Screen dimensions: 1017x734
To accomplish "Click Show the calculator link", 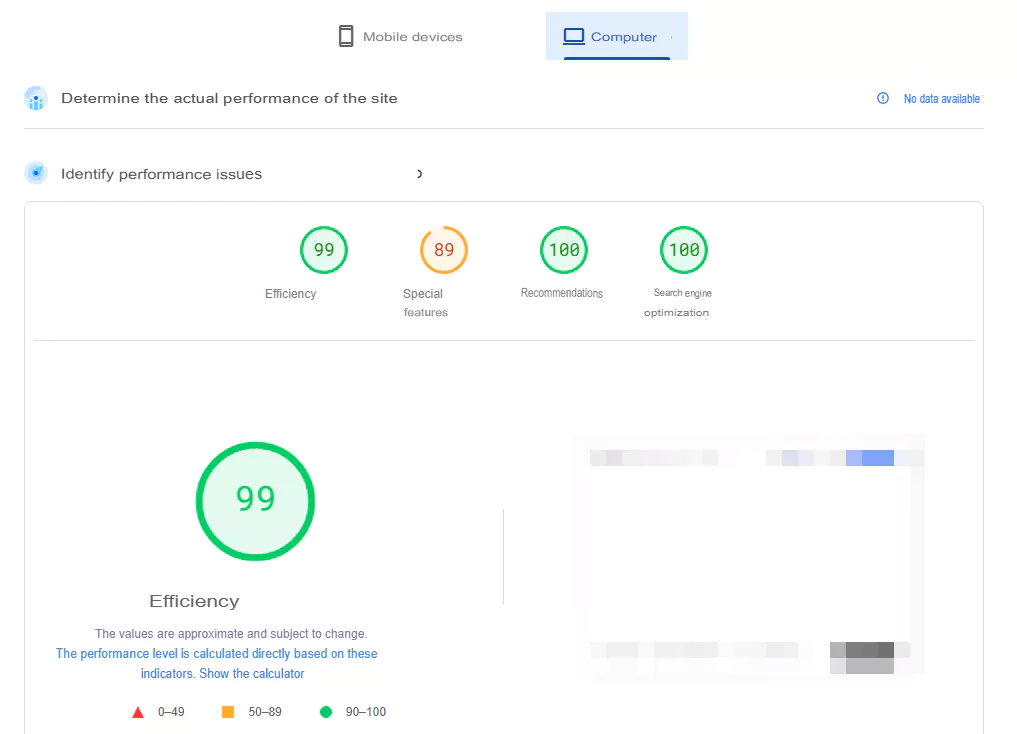I will point(252,674).
